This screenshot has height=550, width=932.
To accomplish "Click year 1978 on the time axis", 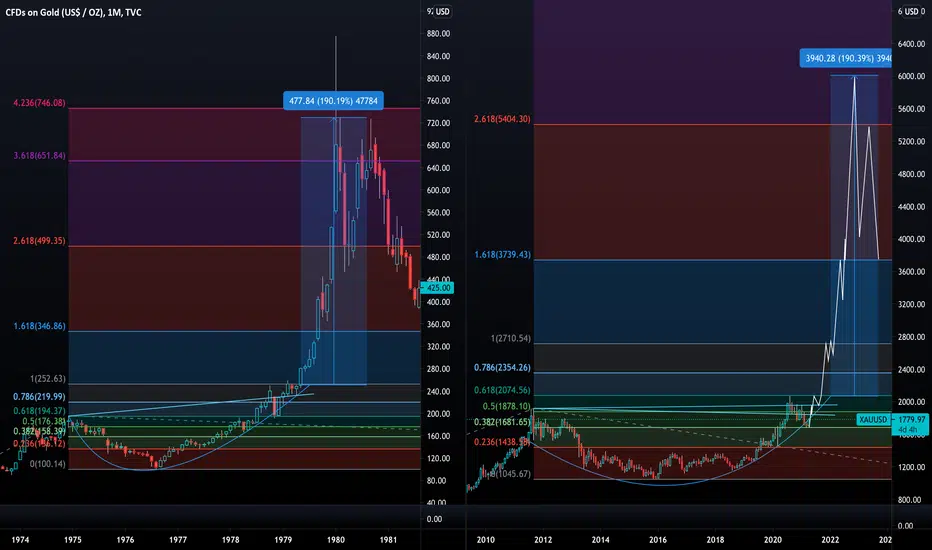I will pos(231,540).
